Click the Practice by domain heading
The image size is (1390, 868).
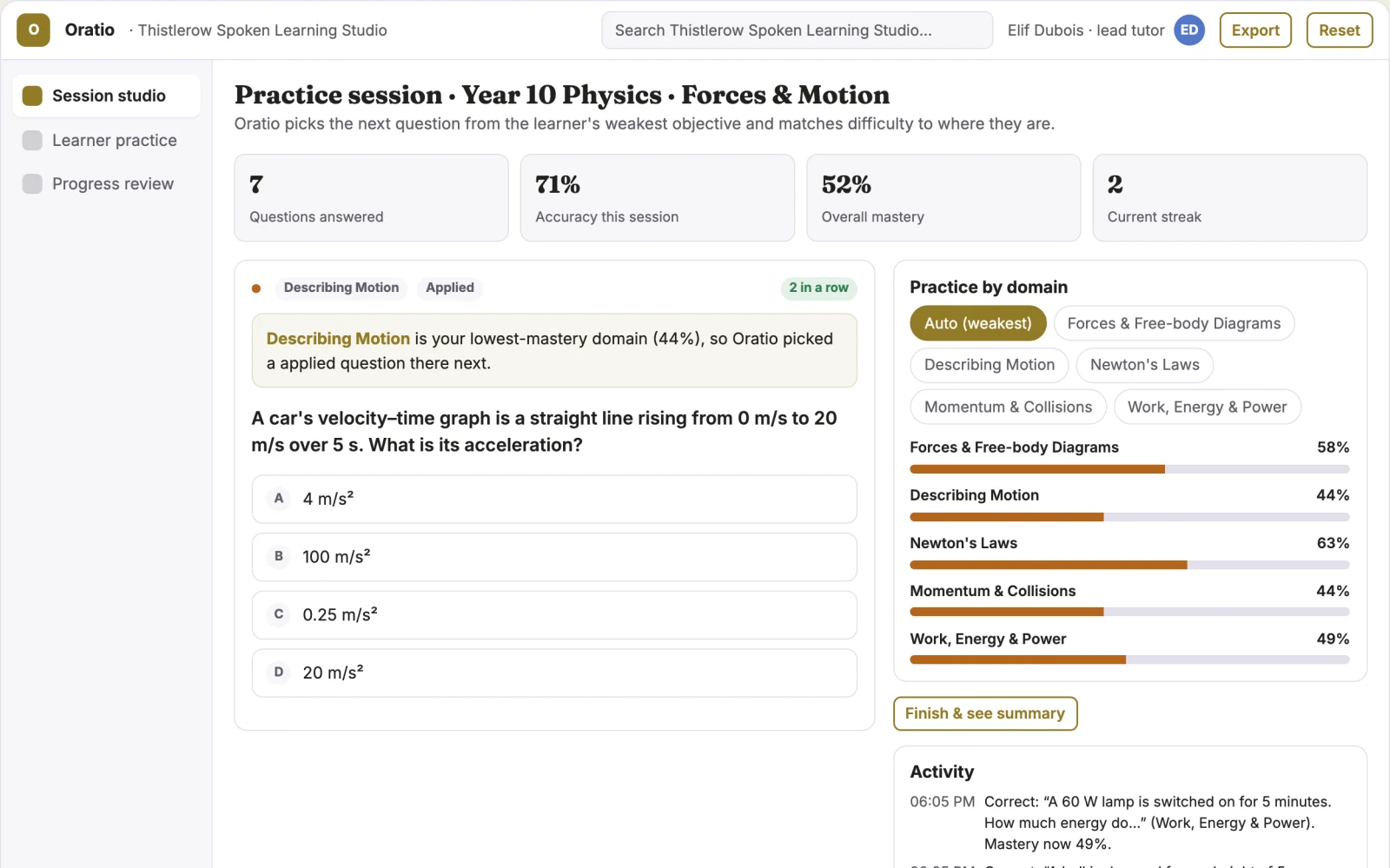(x=989, y=287)
